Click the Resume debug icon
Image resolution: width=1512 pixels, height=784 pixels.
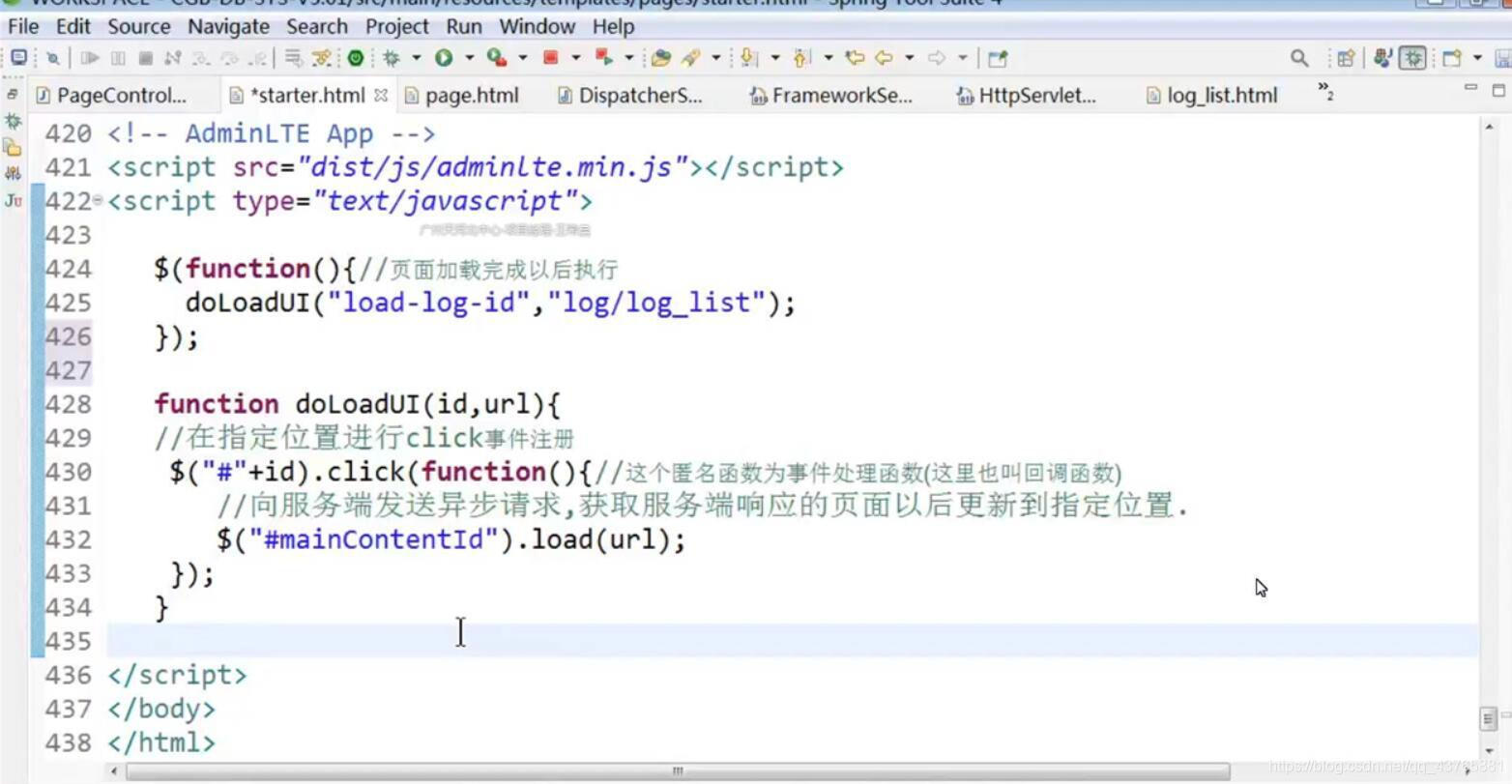point(90,58)
